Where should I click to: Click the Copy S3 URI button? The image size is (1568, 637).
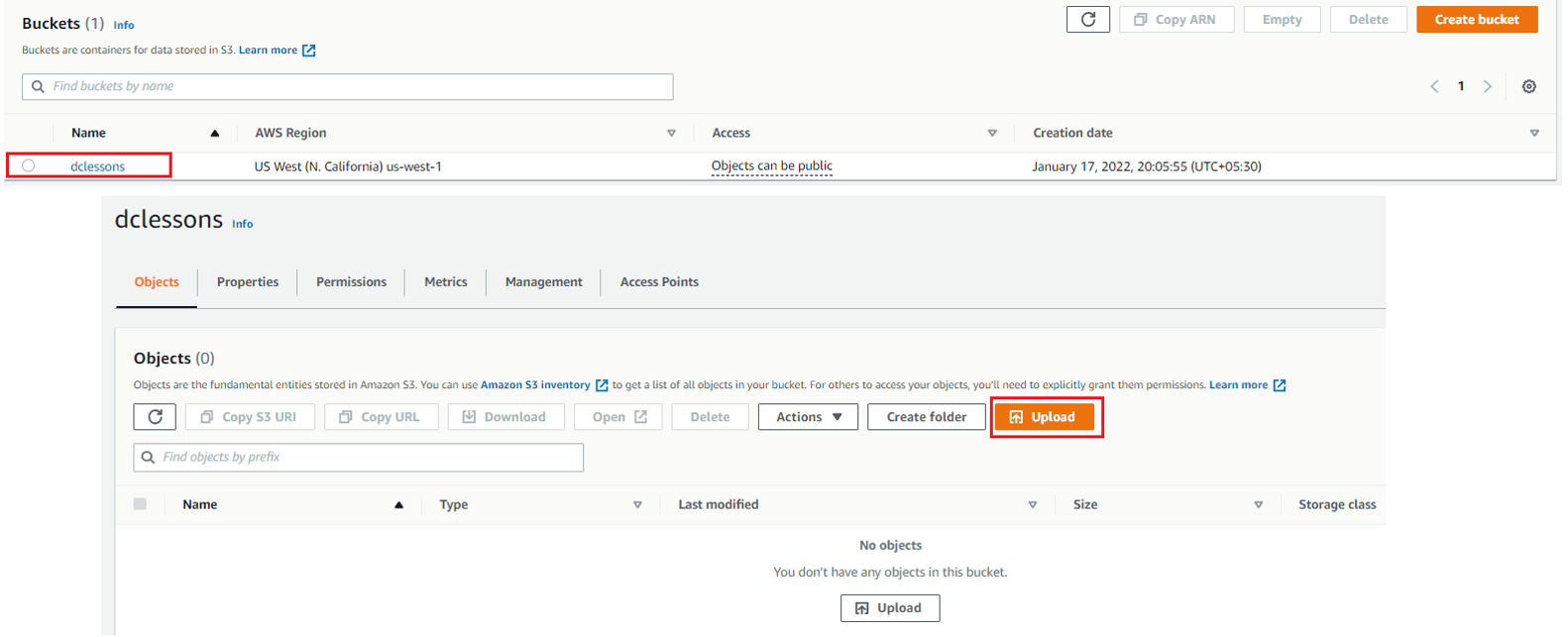250,417
